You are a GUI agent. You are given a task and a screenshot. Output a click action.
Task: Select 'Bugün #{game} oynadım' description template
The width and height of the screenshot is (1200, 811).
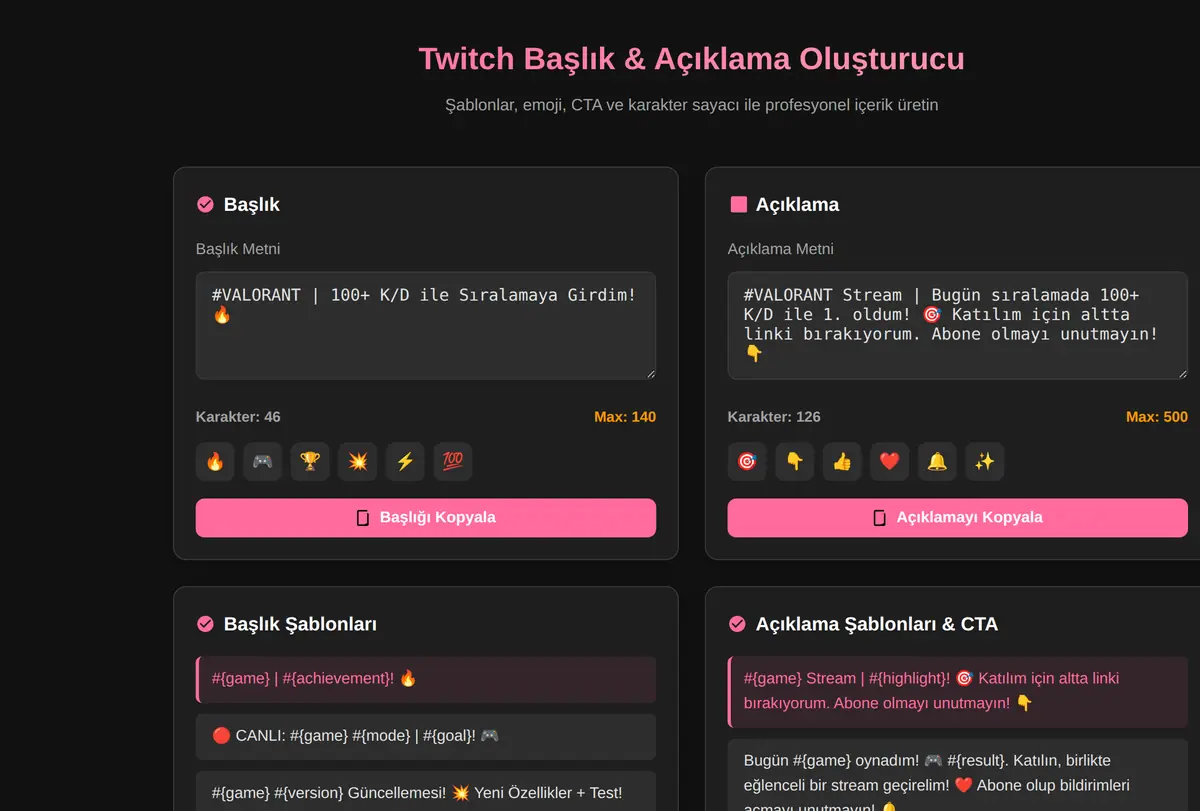[958, 775]
